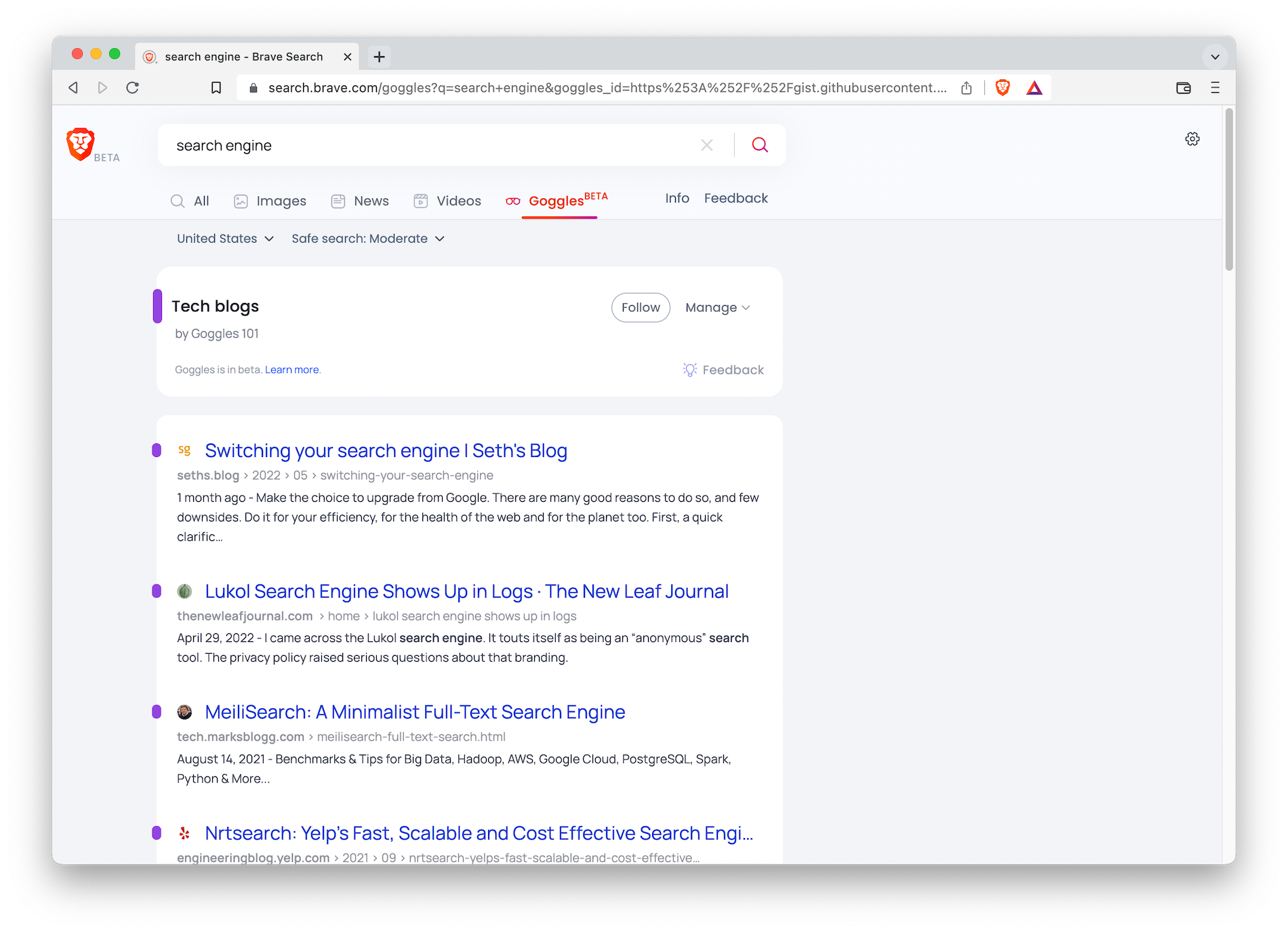Expand tab search chevron in title bar
The width and height of the screenshot is (1288, 933).
click(x=1215, y=57)
